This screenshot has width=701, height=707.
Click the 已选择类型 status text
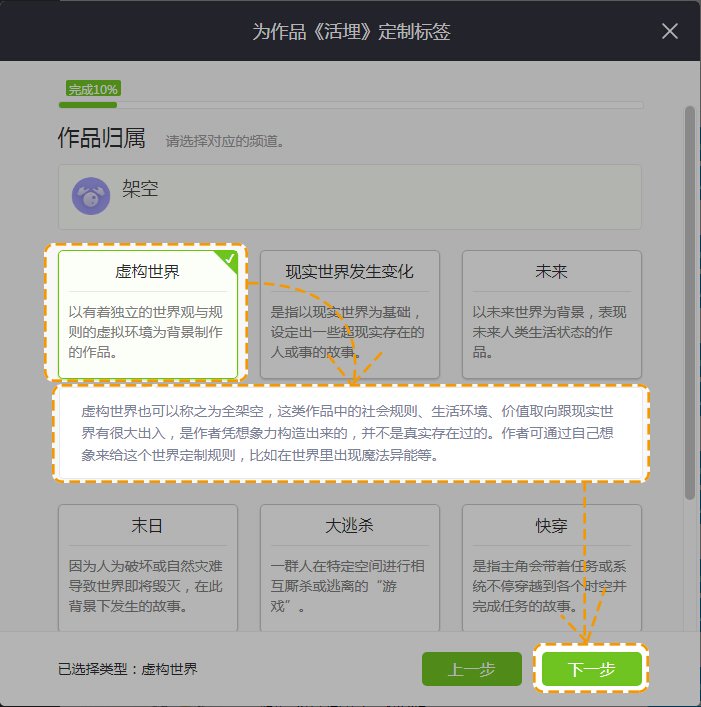pos(128,669)
